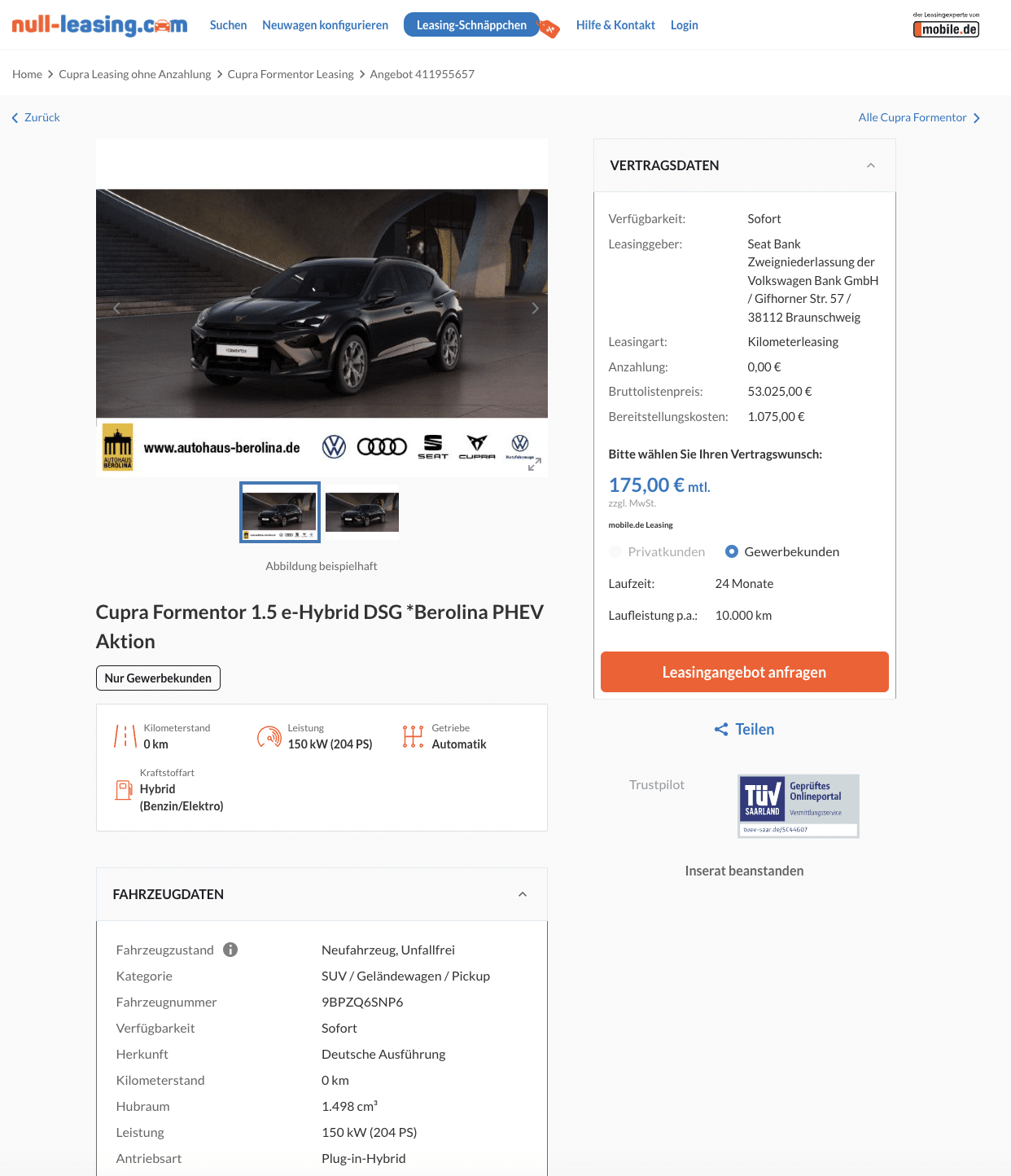Click the Trustpilot link
Image resolution: width=1011 pixels, height=1176 pixels.
pyautogui.click(x=657, y=785)
